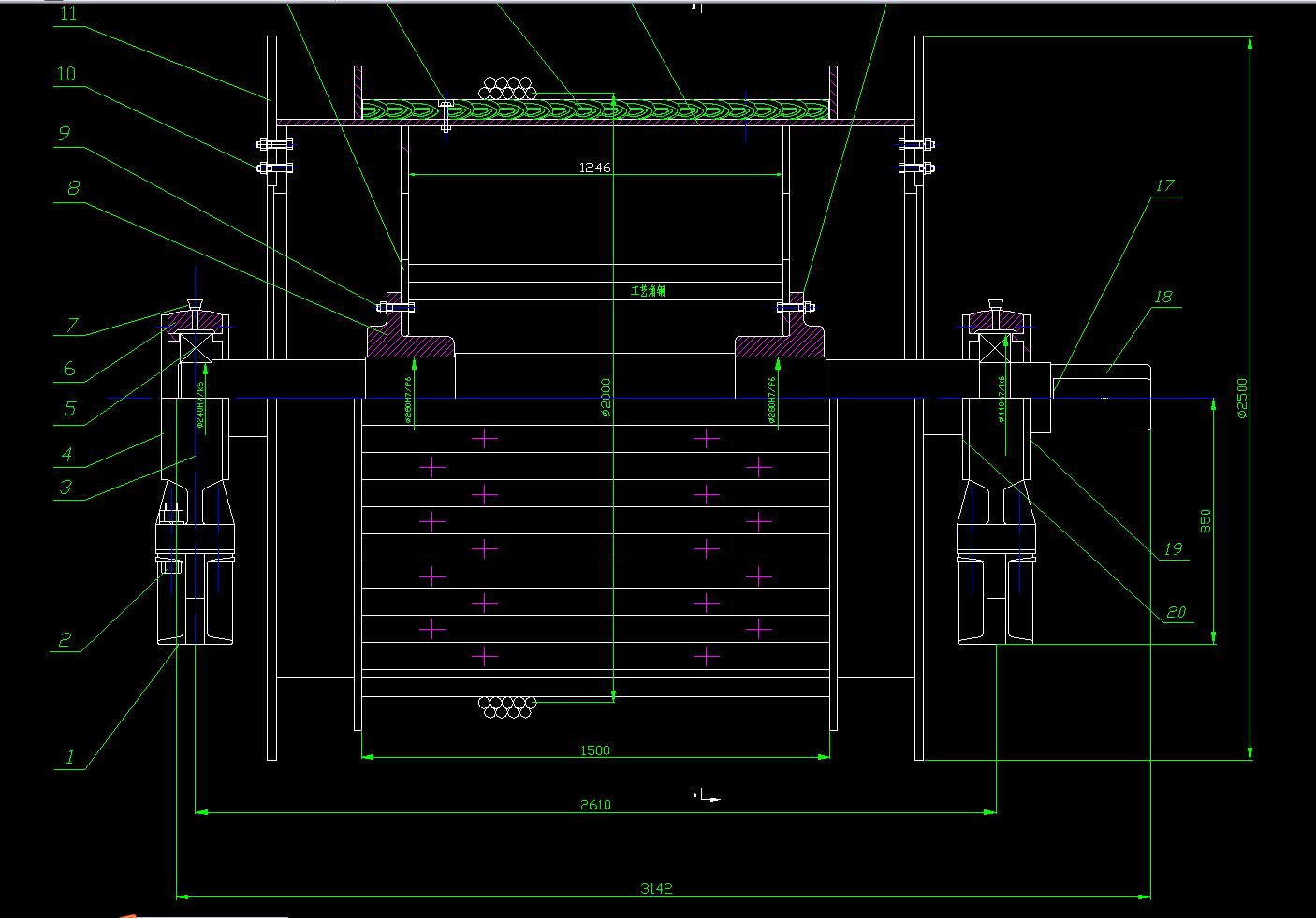The image size is (1316, 918).
Task: Select the part number 11 label
Action: (68, 13)
